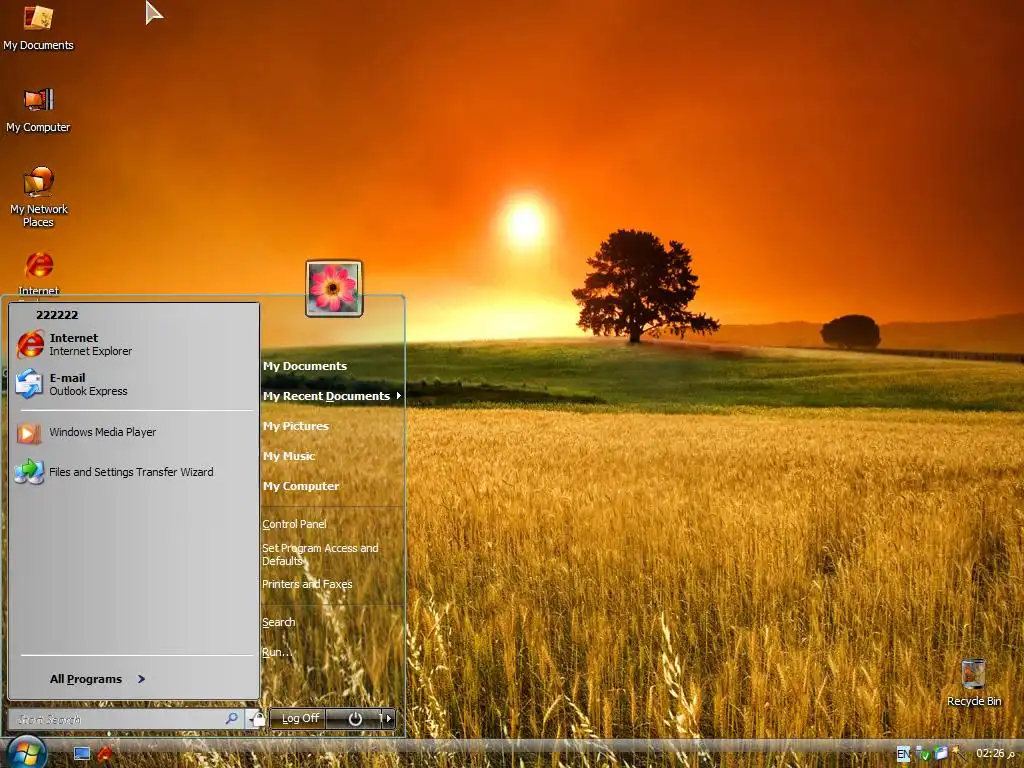
Task: Click the window-shaped tray icon
Action: (x=941, y=753)
